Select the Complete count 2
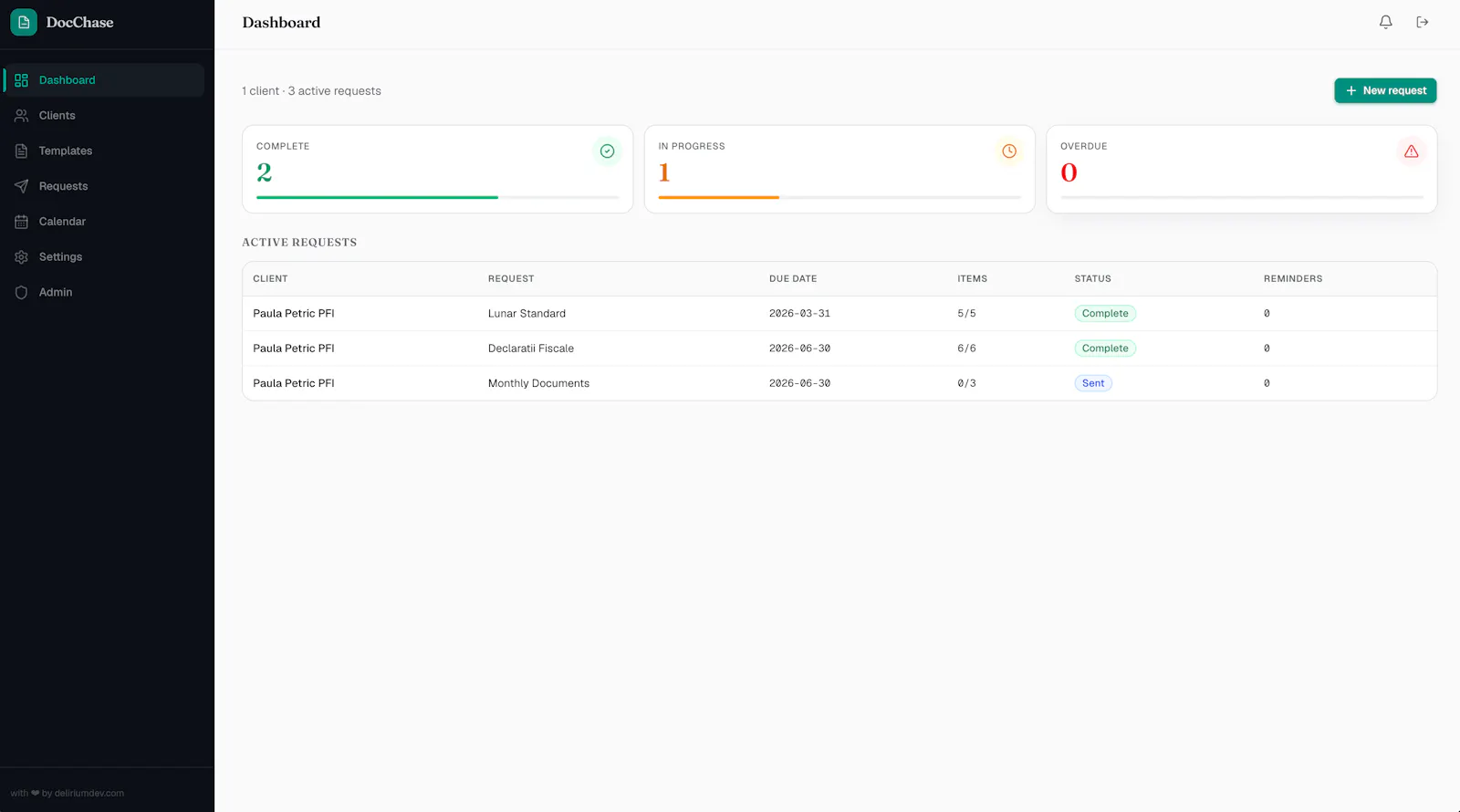The image size is (1460, 812). click(x=265, y=172)
